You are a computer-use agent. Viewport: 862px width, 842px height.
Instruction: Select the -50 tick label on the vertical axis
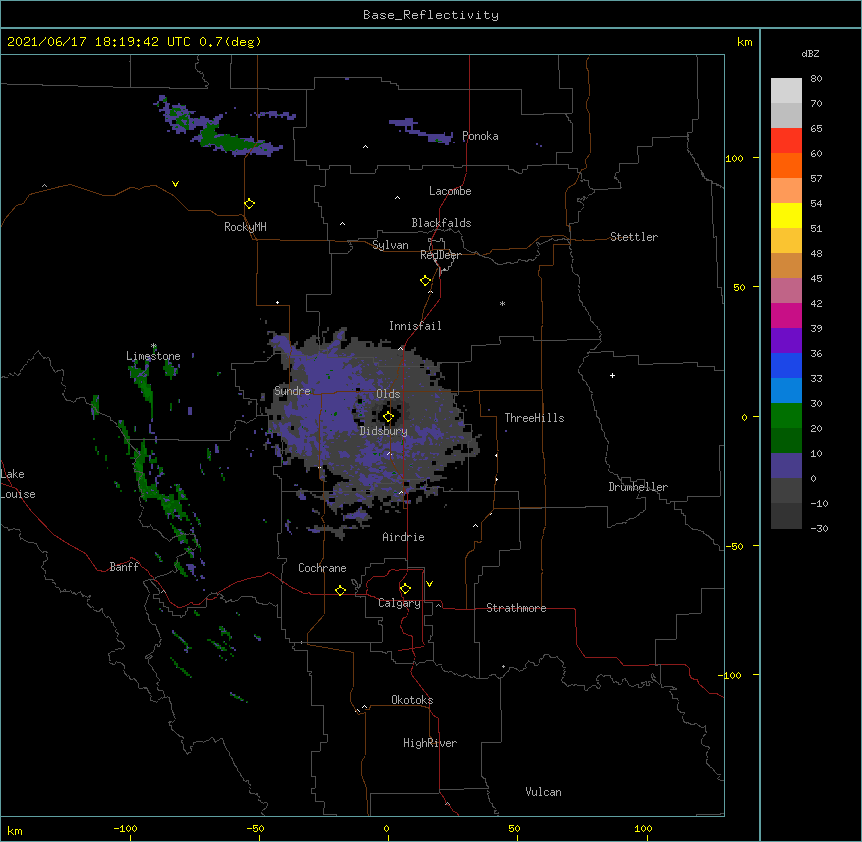[735, 546]
